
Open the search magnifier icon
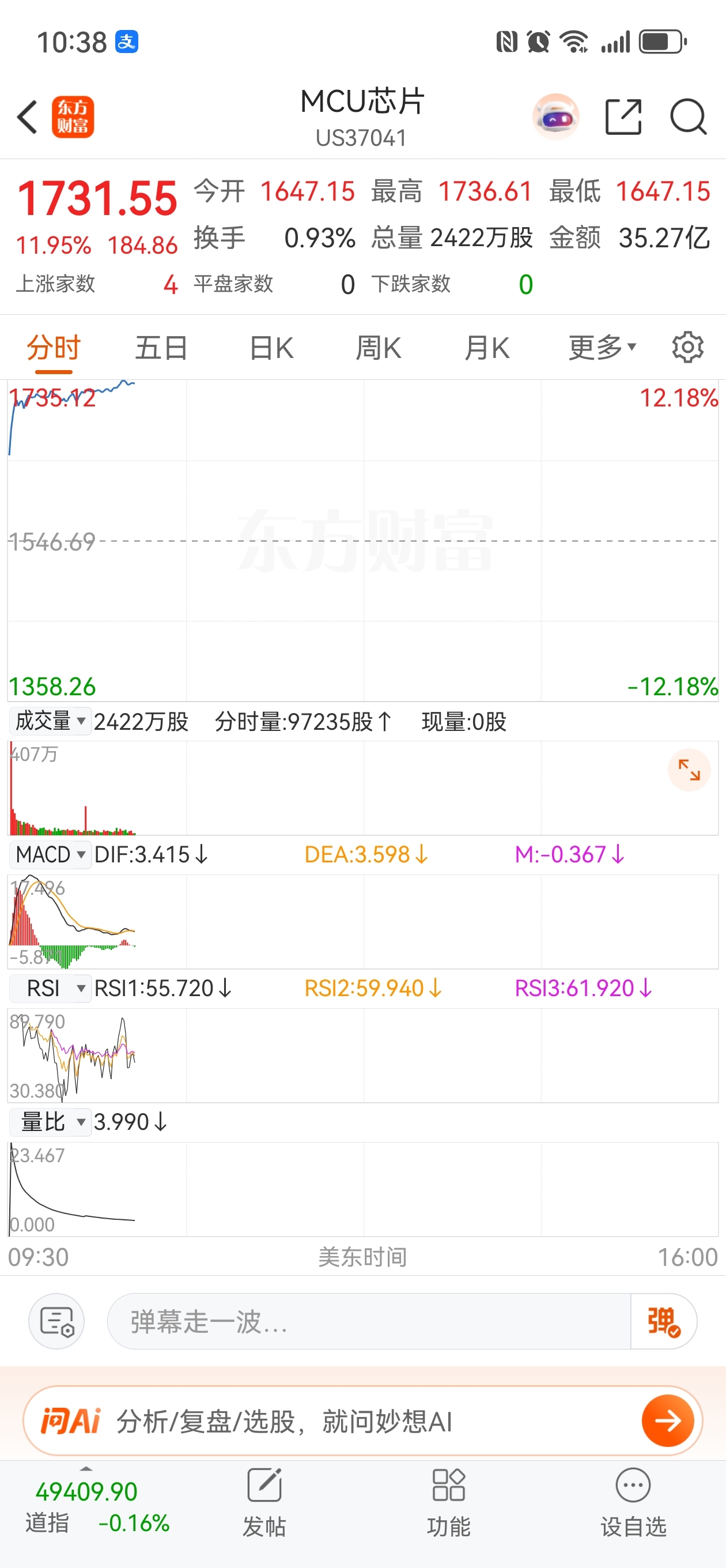point(689,116)
